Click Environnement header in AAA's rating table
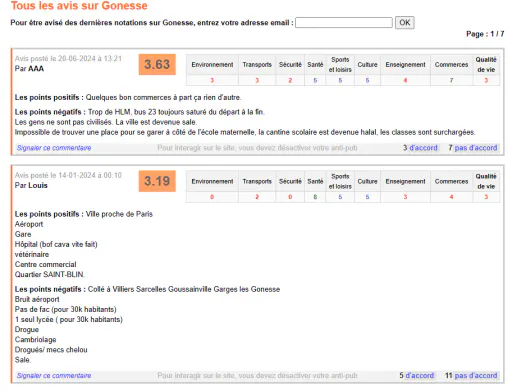This screenshot has width=512, height=391. pos(212,65)
